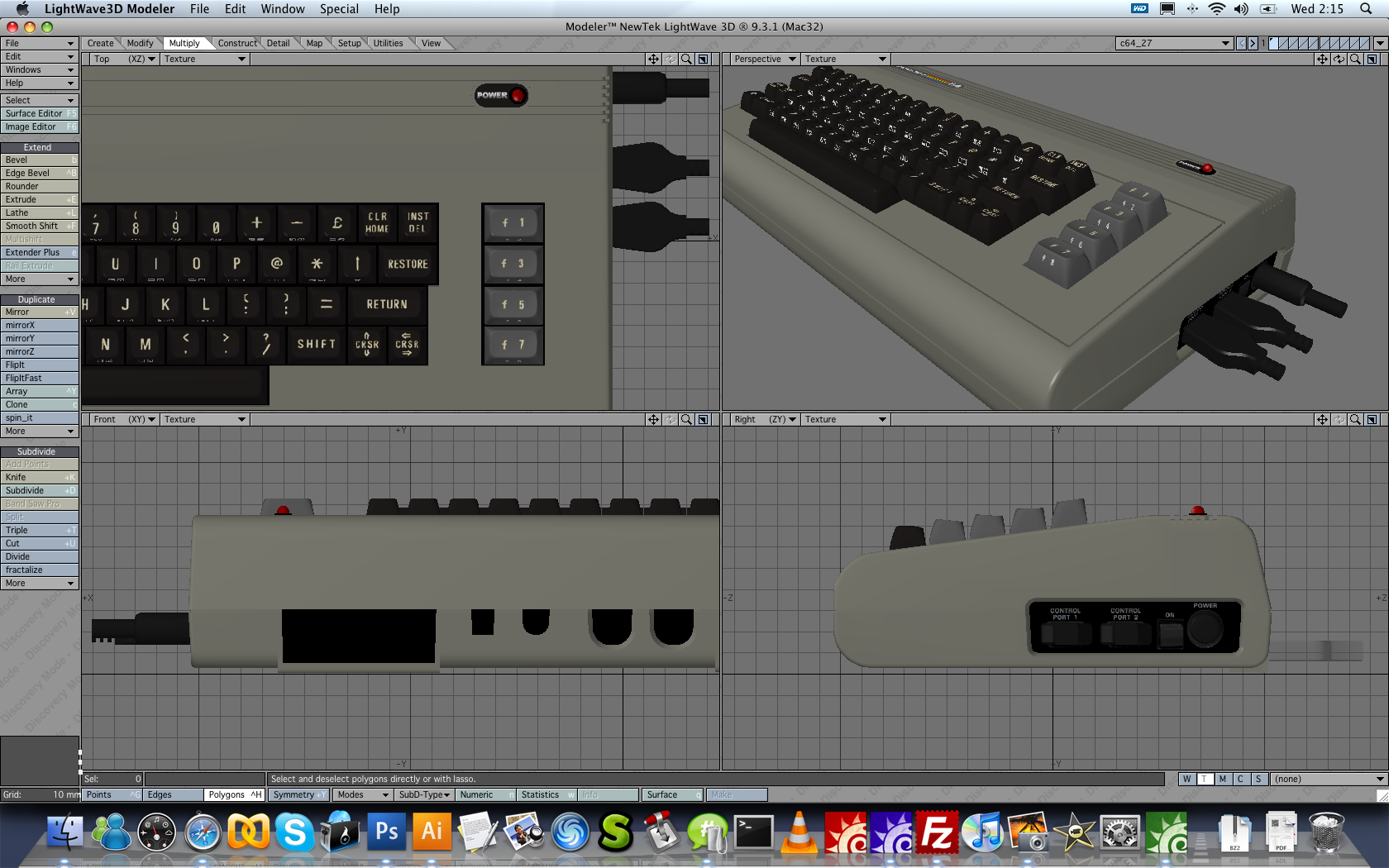Screen dimensions: 1389x868
Task: Click the pan icon in the Front viewport
Action: point(653,420)
